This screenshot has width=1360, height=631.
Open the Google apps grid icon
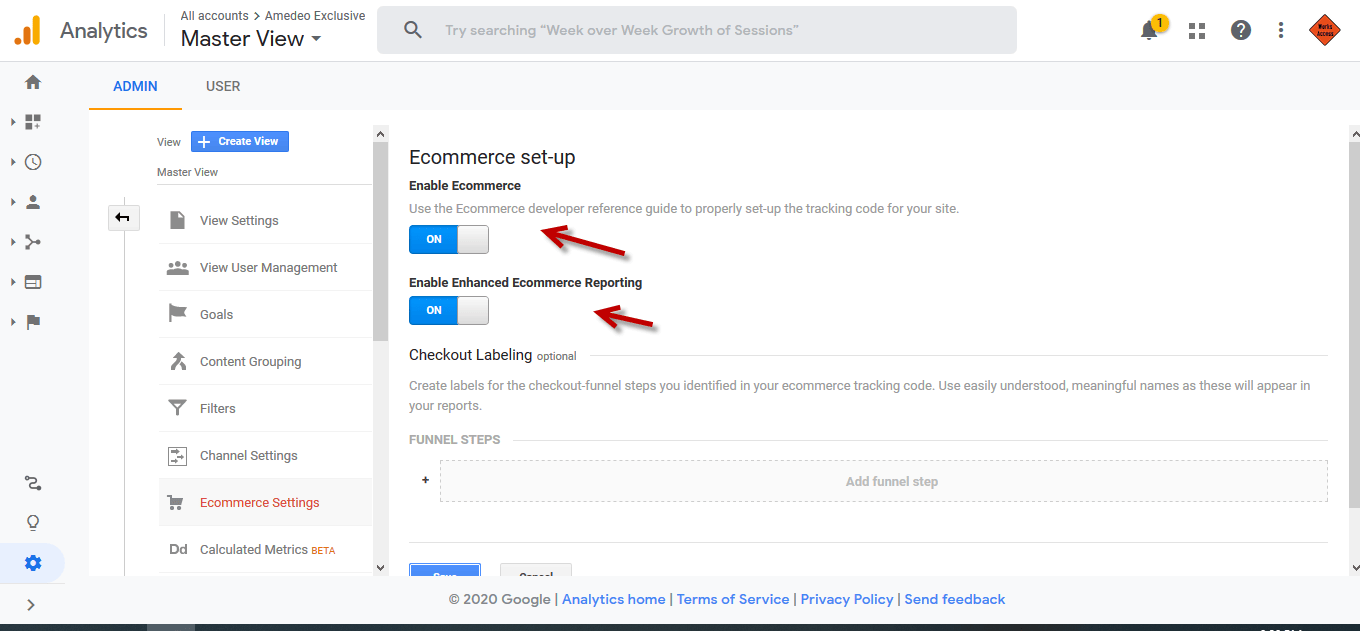pos(1196,30)
